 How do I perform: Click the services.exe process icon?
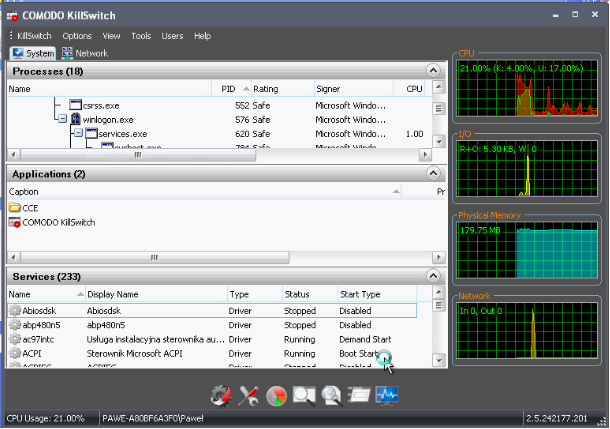click(91, 133)
